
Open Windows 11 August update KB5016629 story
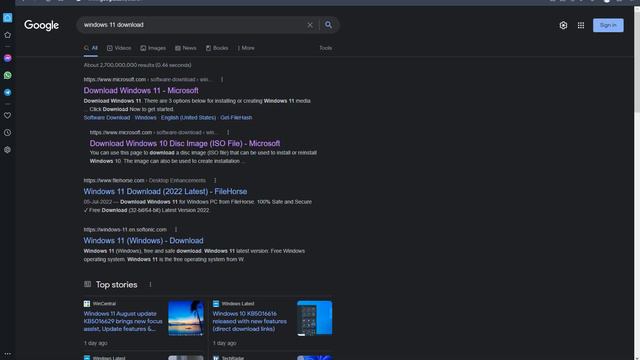click(x=123, y=321)
